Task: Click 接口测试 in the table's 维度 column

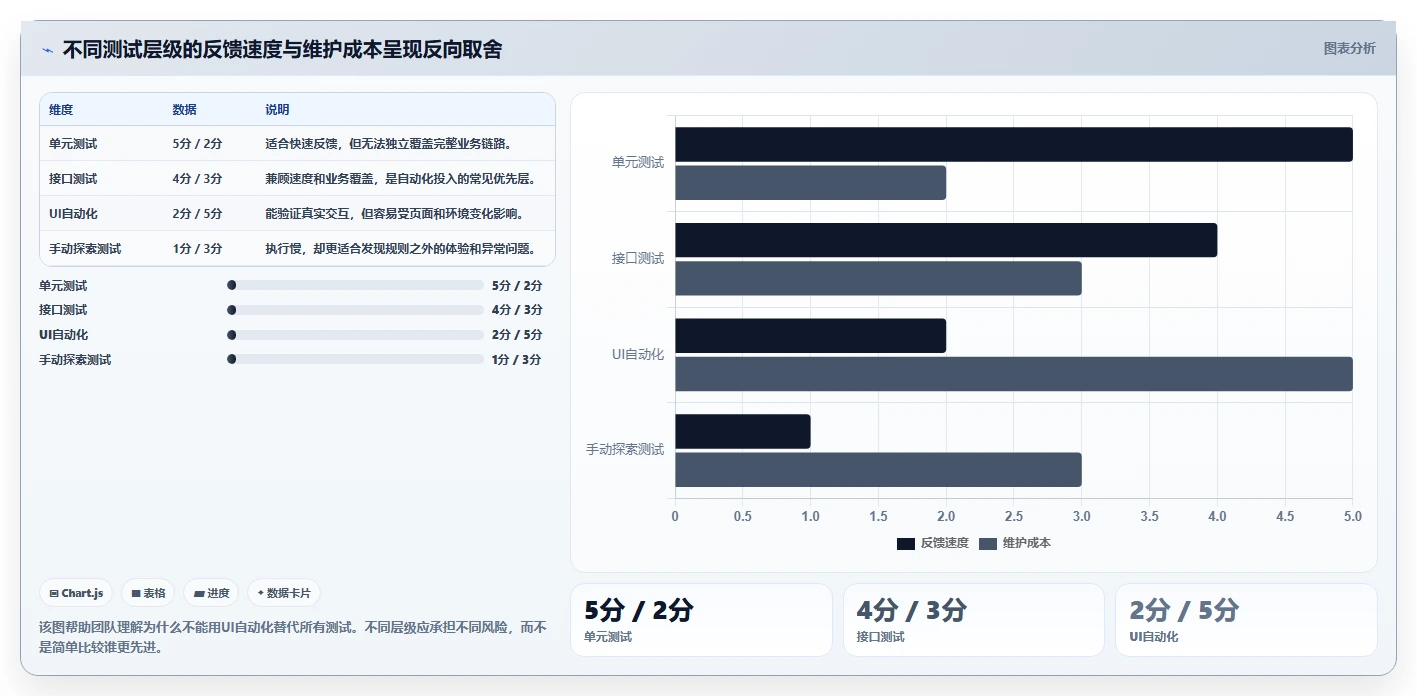Action: (x=73, y=179)
